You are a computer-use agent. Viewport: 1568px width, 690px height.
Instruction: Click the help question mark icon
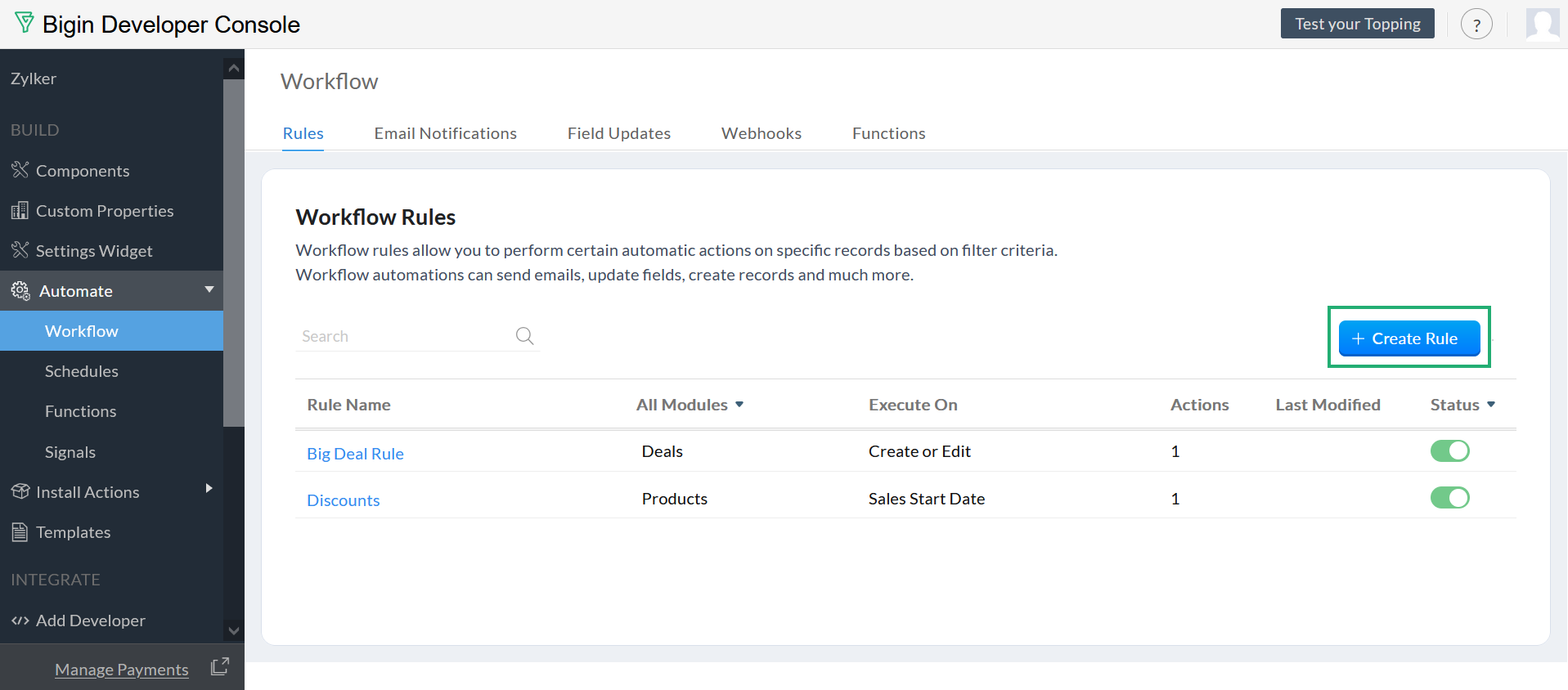tap(1476, 25)
